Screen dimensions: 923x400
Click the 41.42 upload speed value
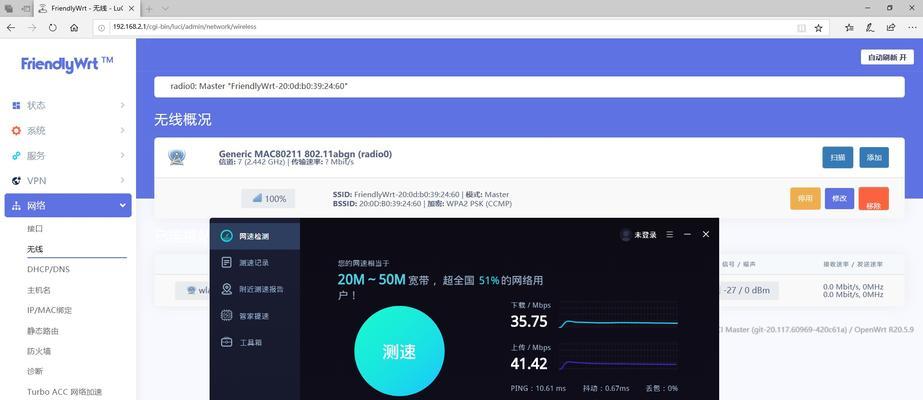tap(529, 364)
